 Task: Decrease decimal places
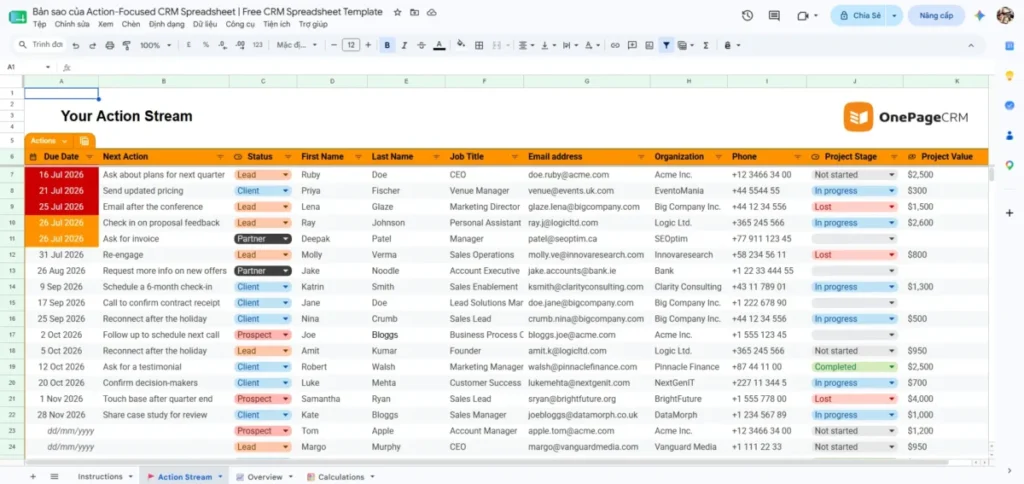coord(223,45)
